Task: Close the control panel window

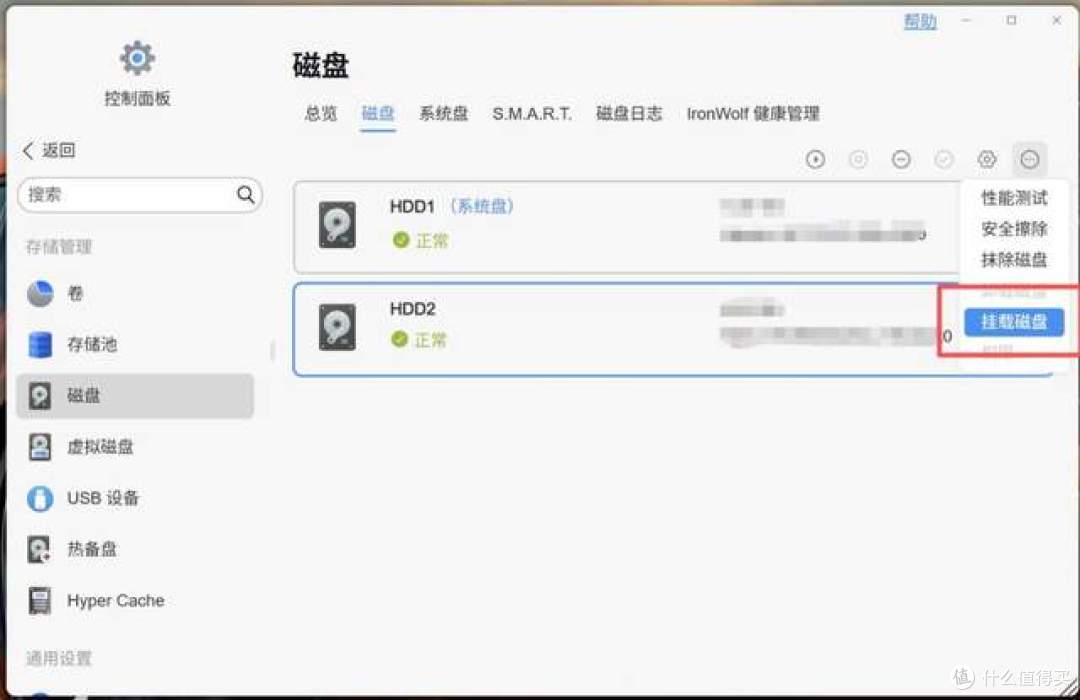Action: coord(1057,21)
